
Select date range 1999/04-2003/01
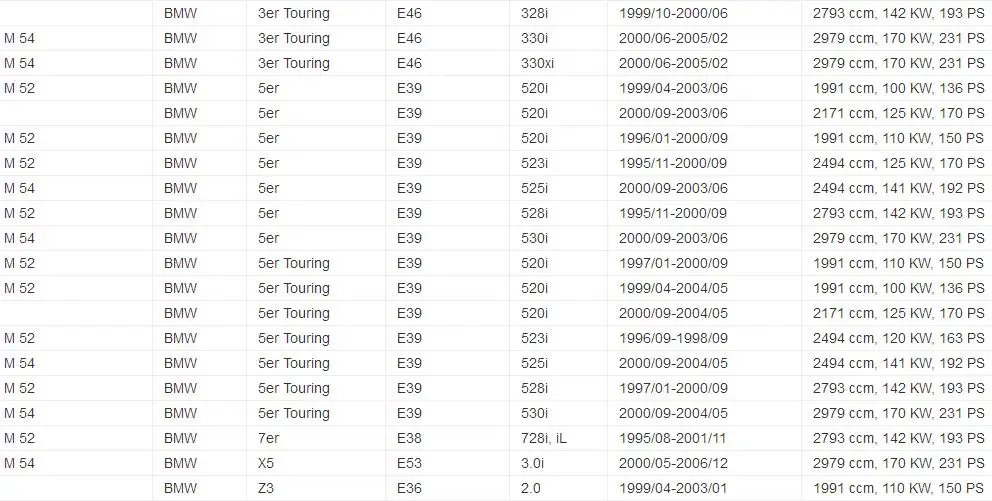[x=673, y=488]
